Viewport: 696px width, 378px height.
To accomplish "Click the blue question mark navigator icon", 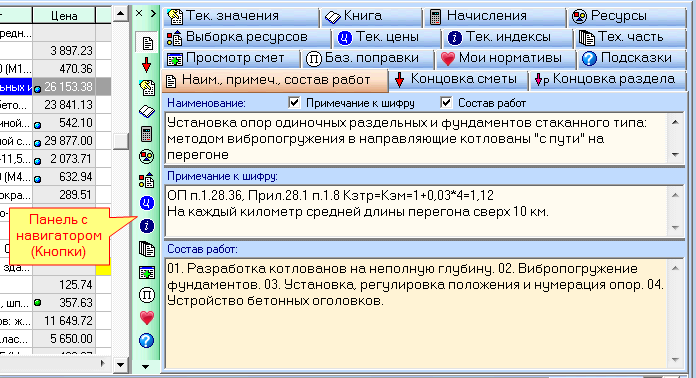I will (146, 341).
